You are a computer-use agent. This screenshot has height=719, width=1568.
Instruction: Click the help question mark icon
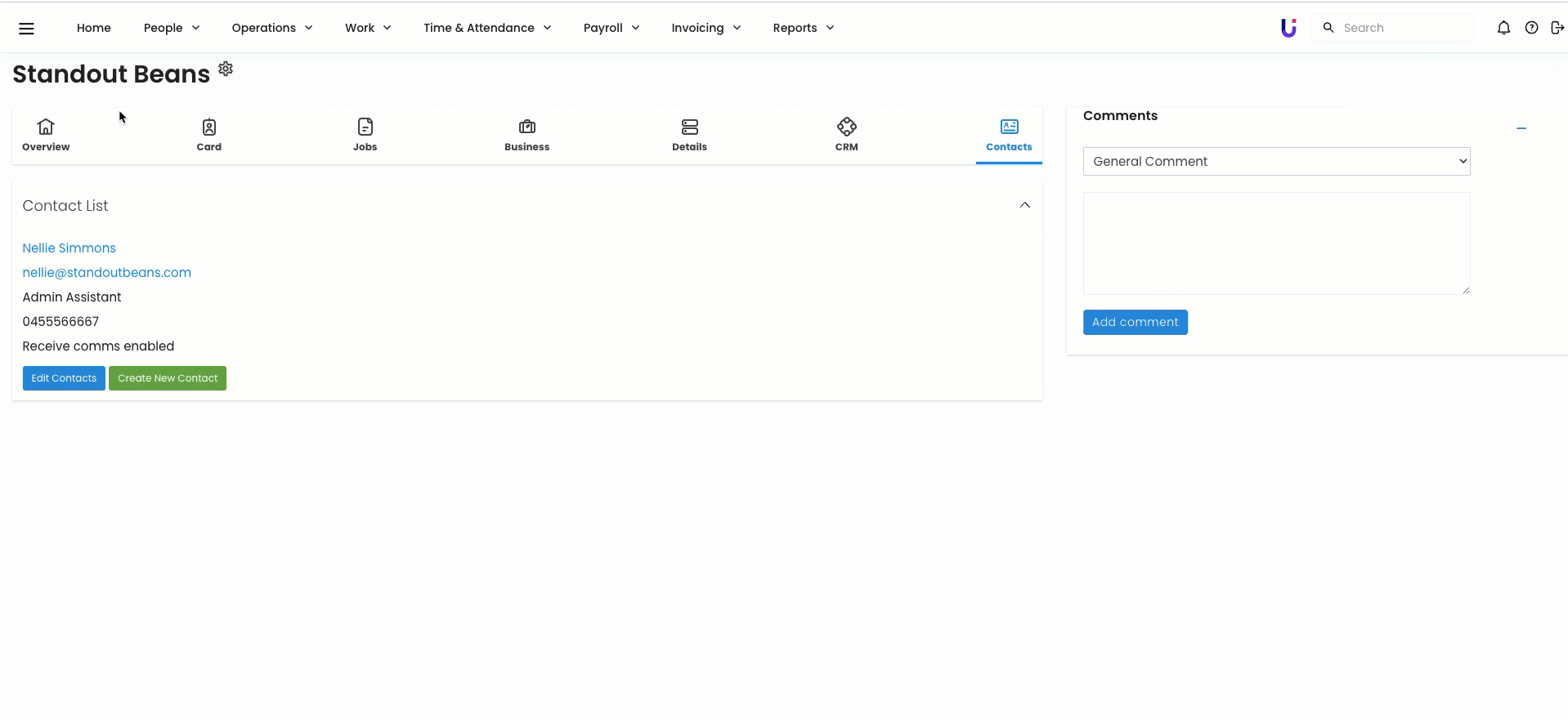(1531, 28)
